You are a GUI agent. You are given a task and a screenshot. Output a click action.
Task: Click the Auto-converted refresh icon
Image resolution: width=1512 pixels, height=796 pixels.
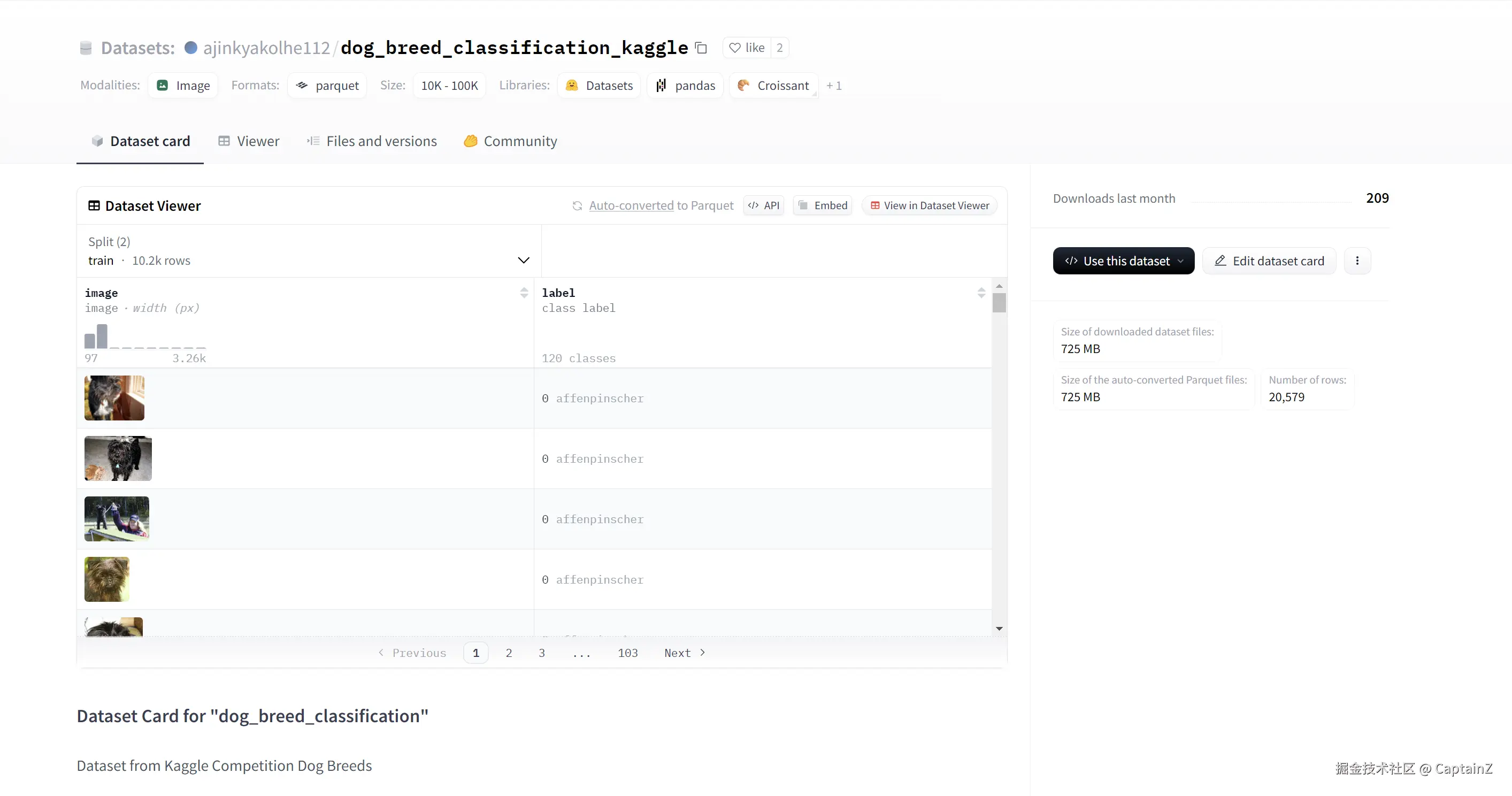[578, 205]
